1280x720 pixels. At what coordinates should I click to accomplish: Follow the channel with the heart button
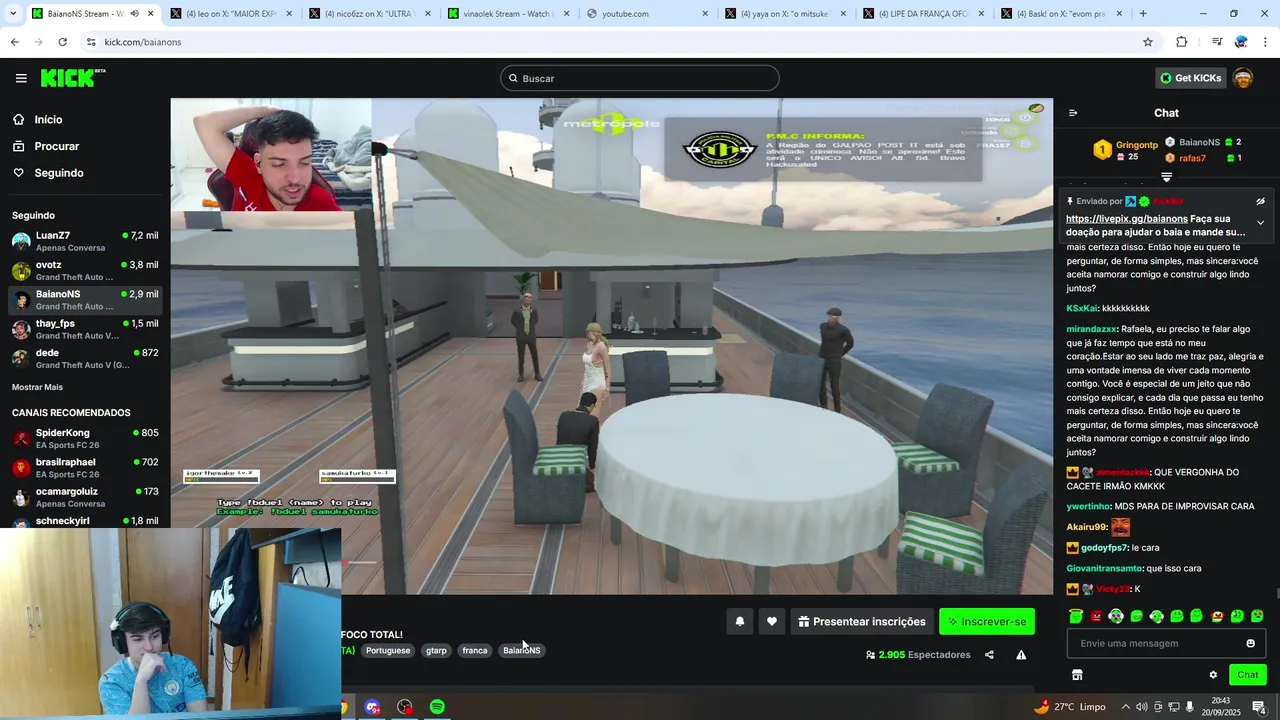tap(771, 621)
